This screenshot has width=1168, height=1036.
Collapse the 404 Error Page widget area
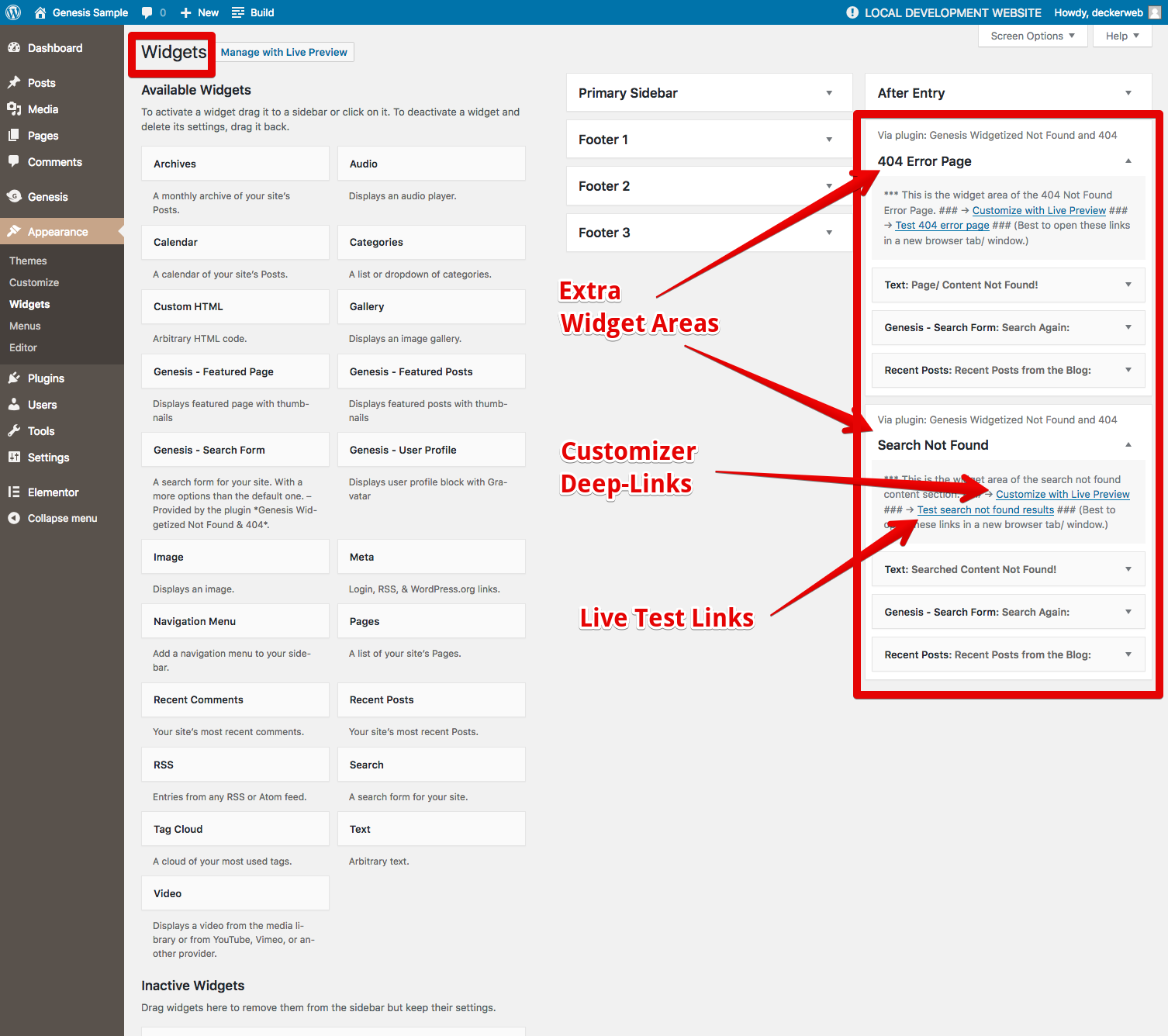point(1128,161)
